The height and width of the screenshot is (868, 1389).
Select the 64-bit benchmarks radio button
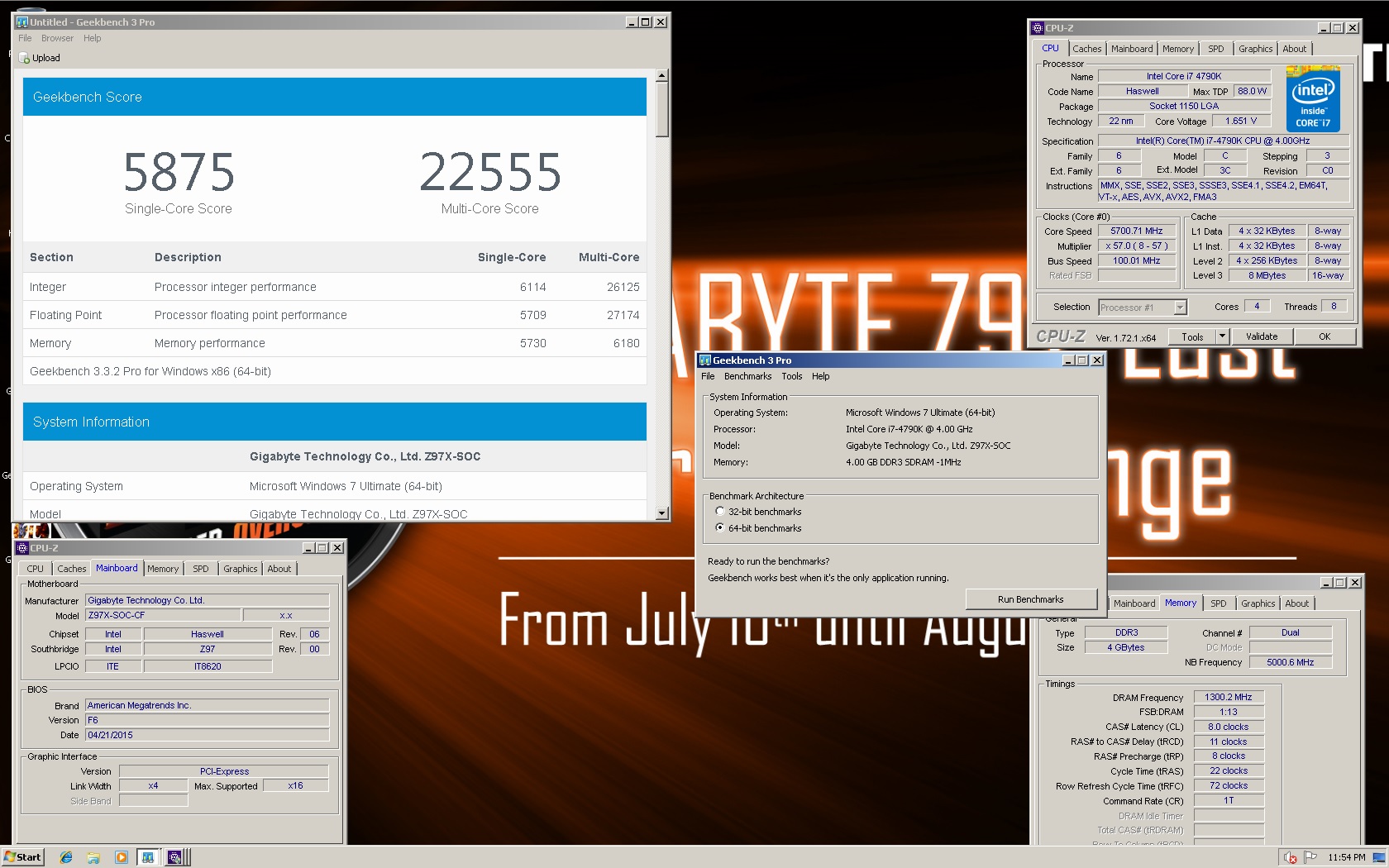tap(720, 527)
